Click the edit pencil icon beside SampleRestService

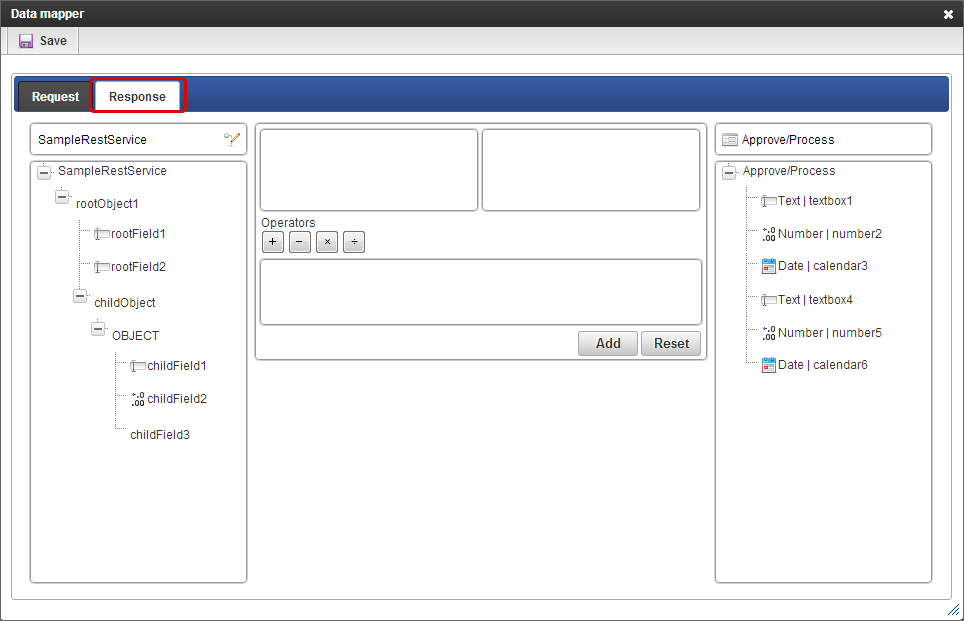pyautogui.click(x=232, y=139)
